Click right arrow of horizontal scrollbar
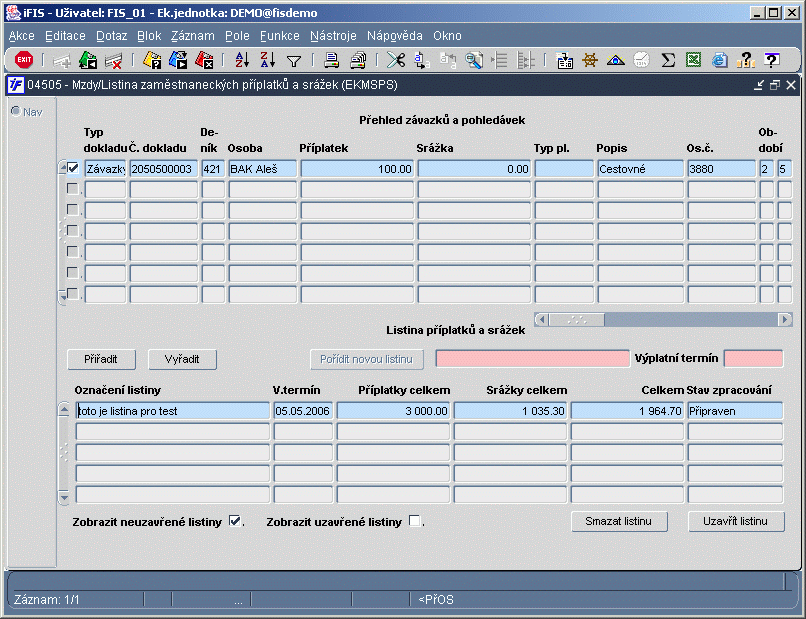Viewport: 806px width, 619px height. point(785,320)
